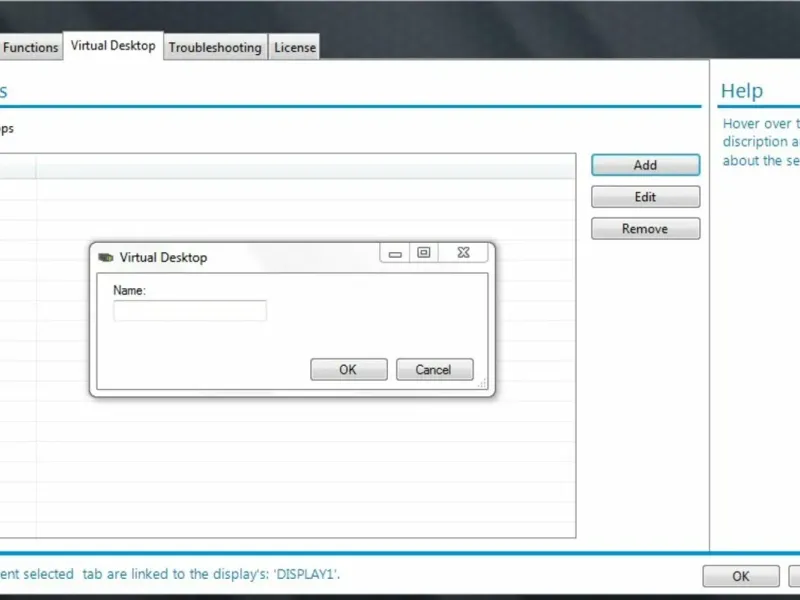The height and width of the screenshot is (600, 800).
Task: Maximize the Virtual Desktop dialog
Action: (x=423, y=253)
